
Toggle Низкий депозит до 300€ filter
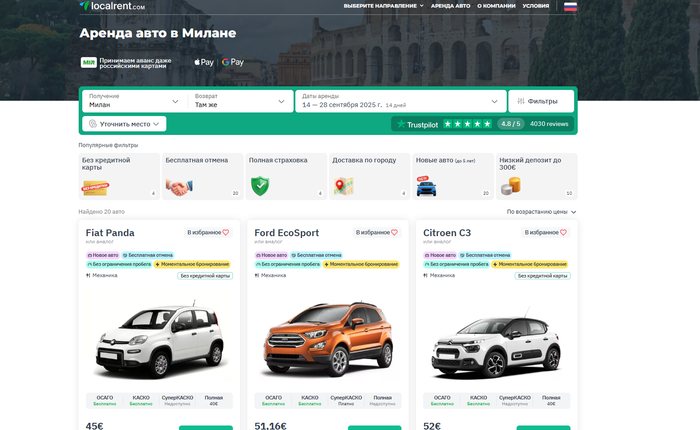537,176
